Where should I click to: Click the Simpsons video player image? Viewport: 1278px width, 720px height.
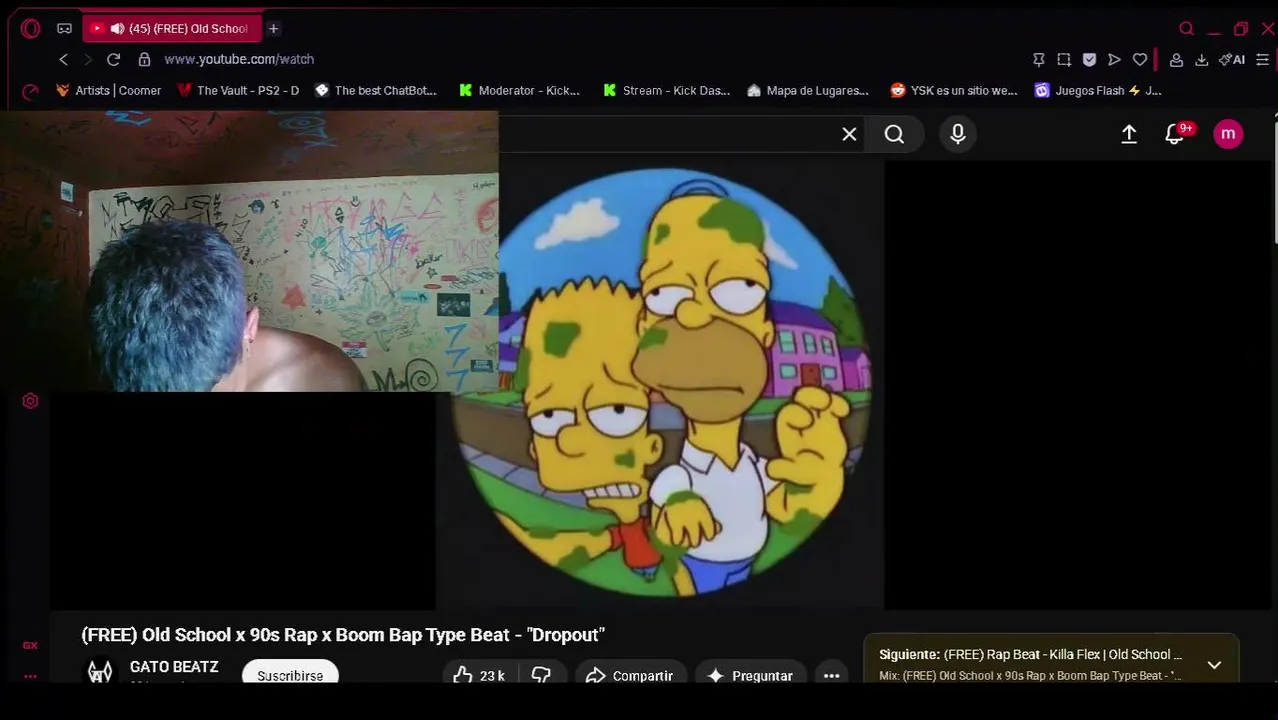(x=660, y=382)
